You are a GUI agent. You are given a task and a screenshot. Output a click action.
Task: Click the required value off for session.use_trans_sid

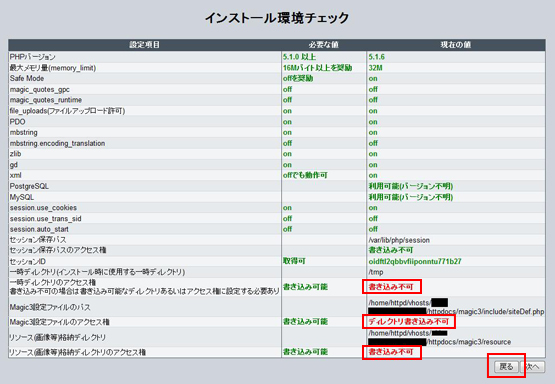(287, 219)
